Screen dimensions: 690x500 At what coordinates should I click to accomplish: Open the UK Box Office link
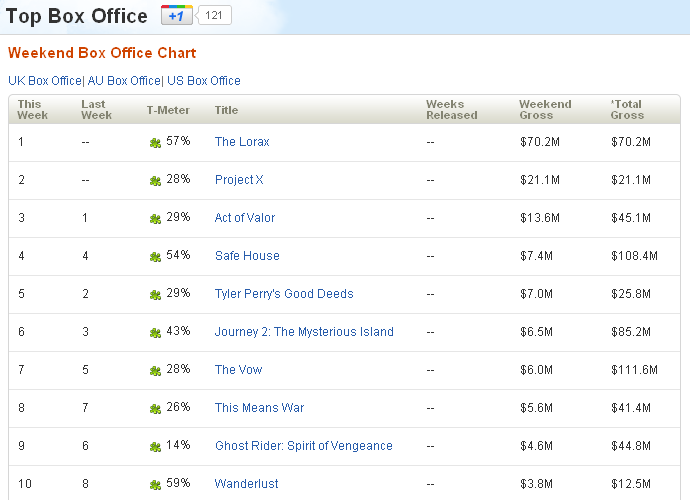point(45,81)
